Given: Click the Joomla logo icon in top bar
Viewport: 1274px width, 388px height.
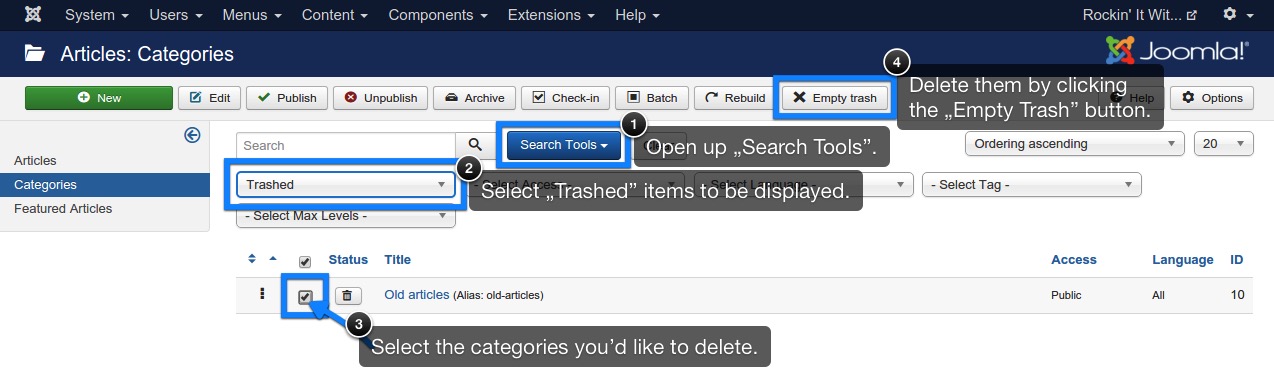Looking at the screenshot, I should 33,15.
